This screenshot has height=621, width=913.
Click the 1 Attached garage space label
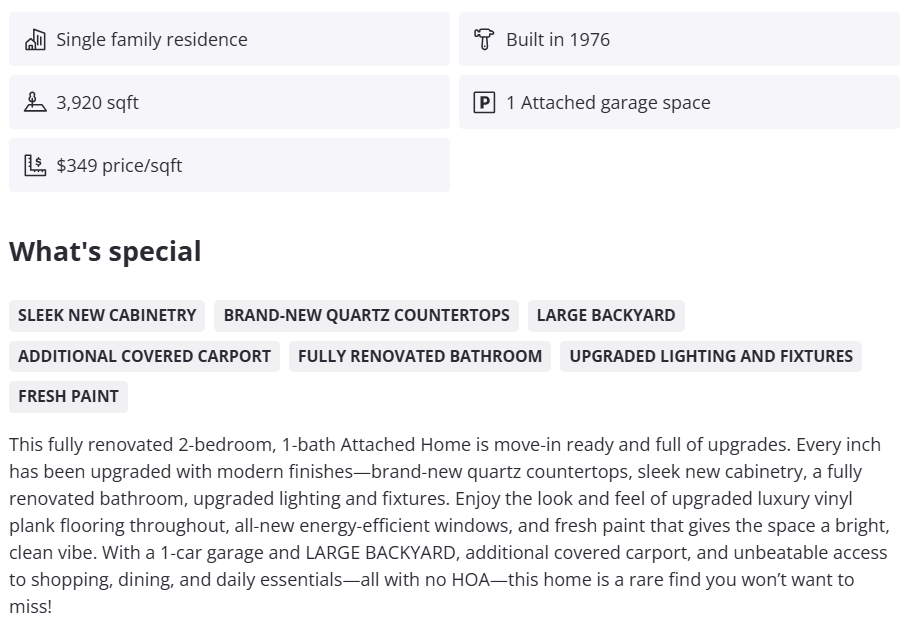(607, 102)
